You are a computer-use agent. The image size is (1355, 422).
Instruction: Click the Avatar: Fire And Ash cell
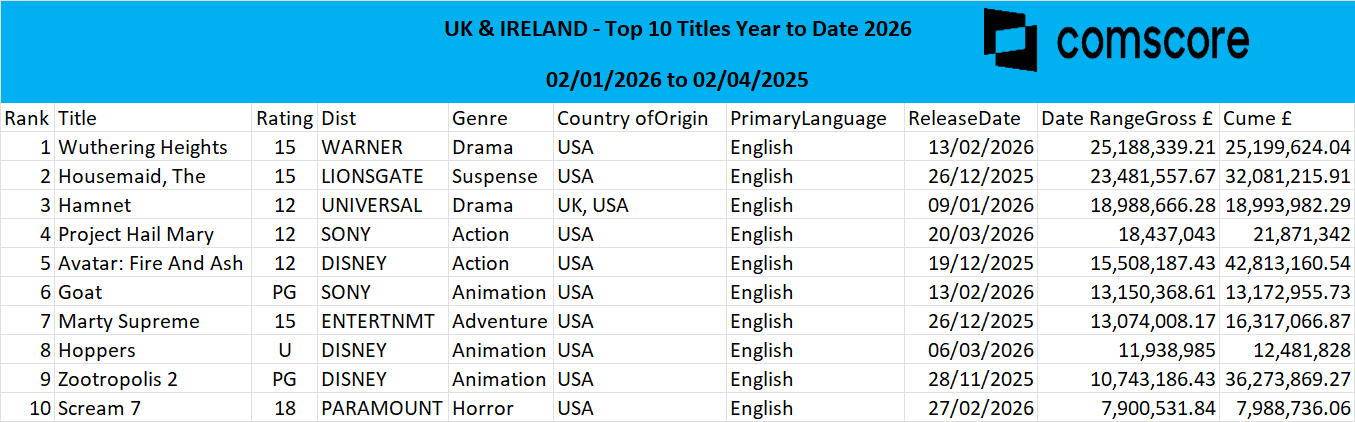click(151, 263)
